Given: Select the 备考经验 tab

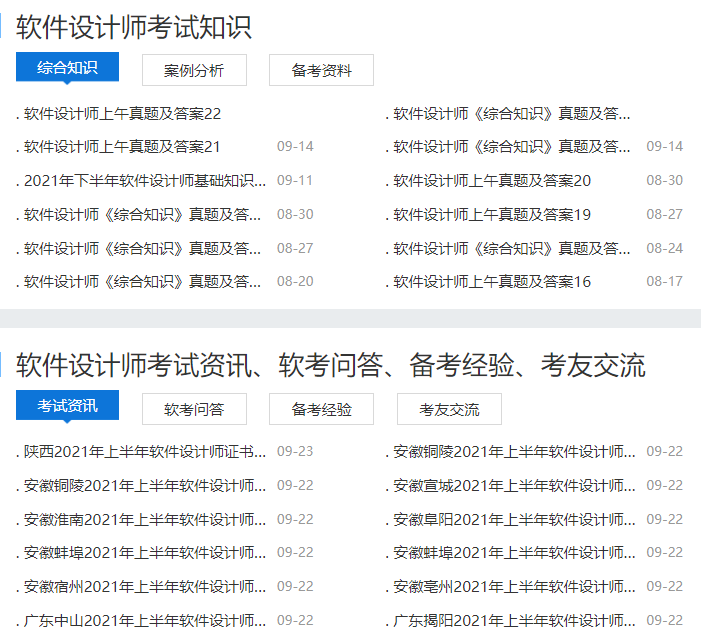Looking at the screenshot, I should pyautogui.click(x=321, y=409).
